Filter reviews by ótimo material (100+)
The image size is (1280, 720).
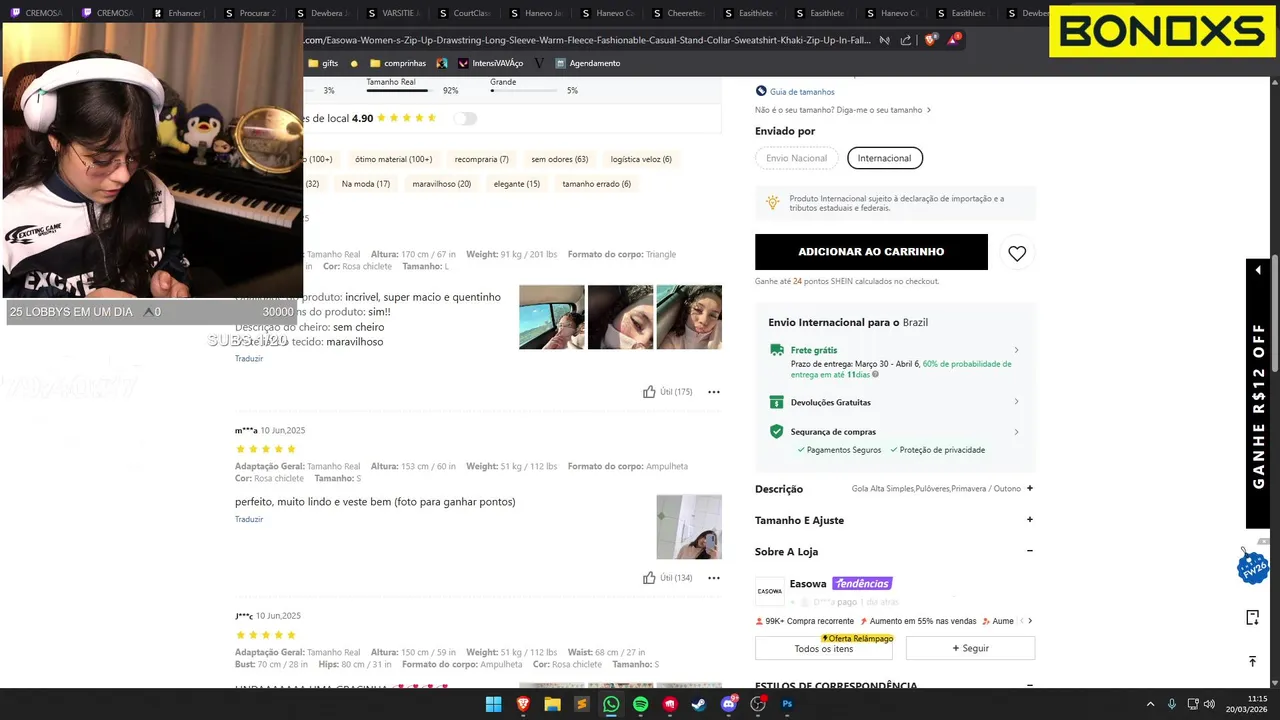393,159
